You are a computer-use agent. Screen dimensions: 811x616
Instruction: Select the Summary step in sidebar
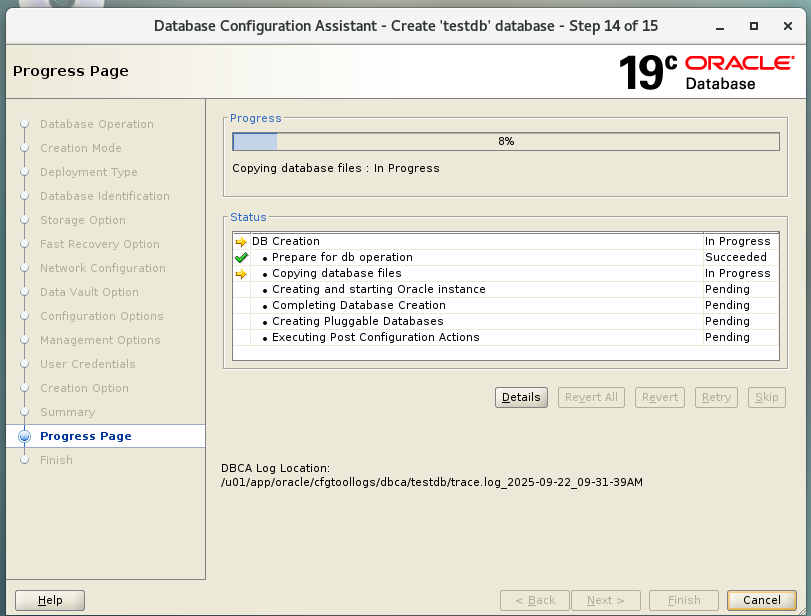pos(68,413)
